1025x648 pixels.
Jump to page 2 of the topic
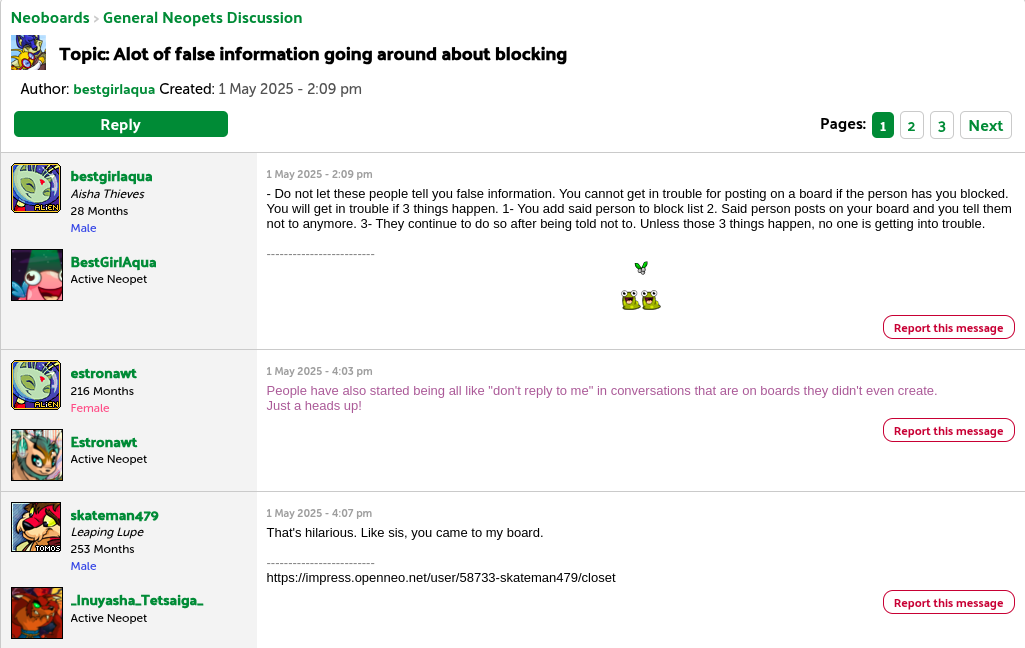[x=911, y=126]
